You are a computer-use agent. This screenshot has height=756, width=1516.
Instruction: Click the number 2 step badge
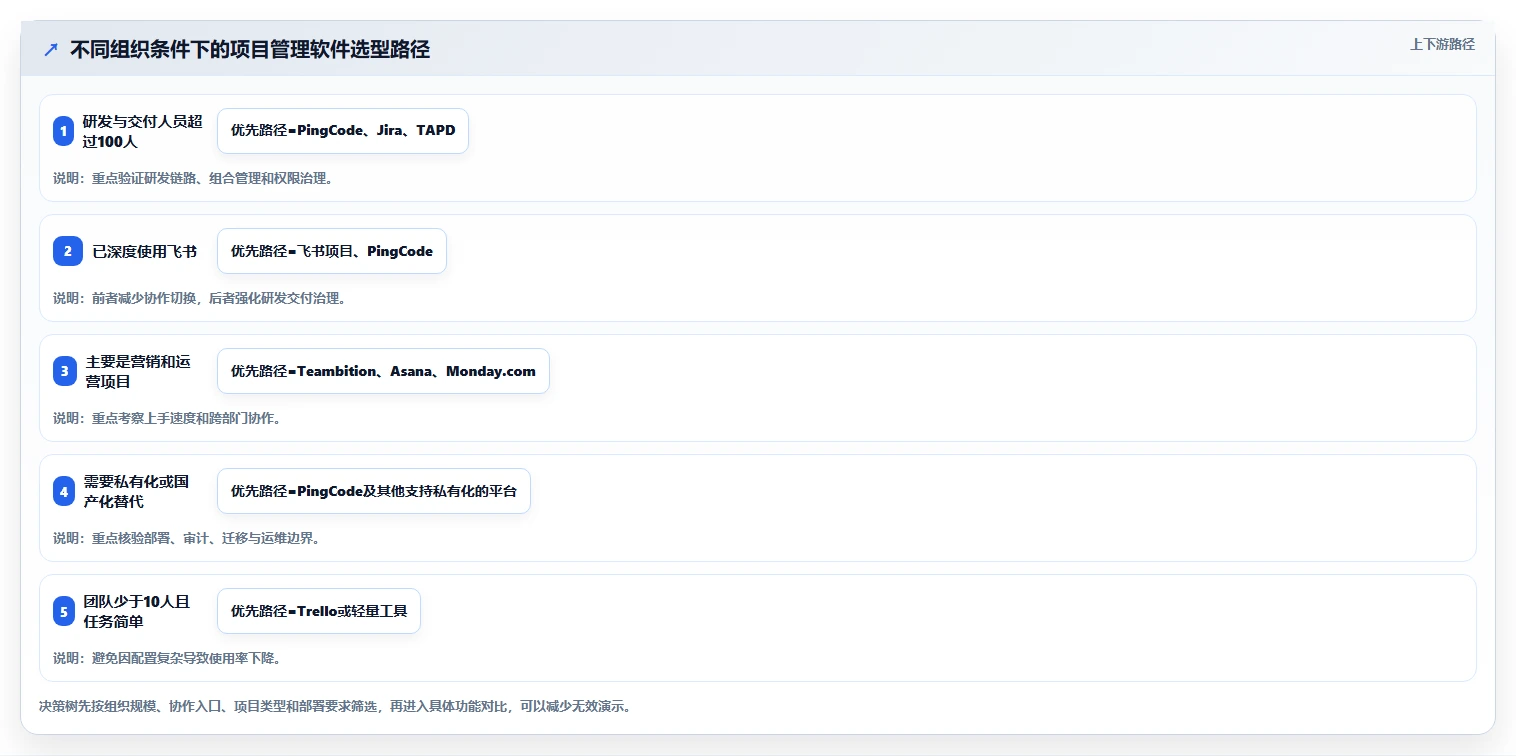pyautogui.click(x=68, y=251)
